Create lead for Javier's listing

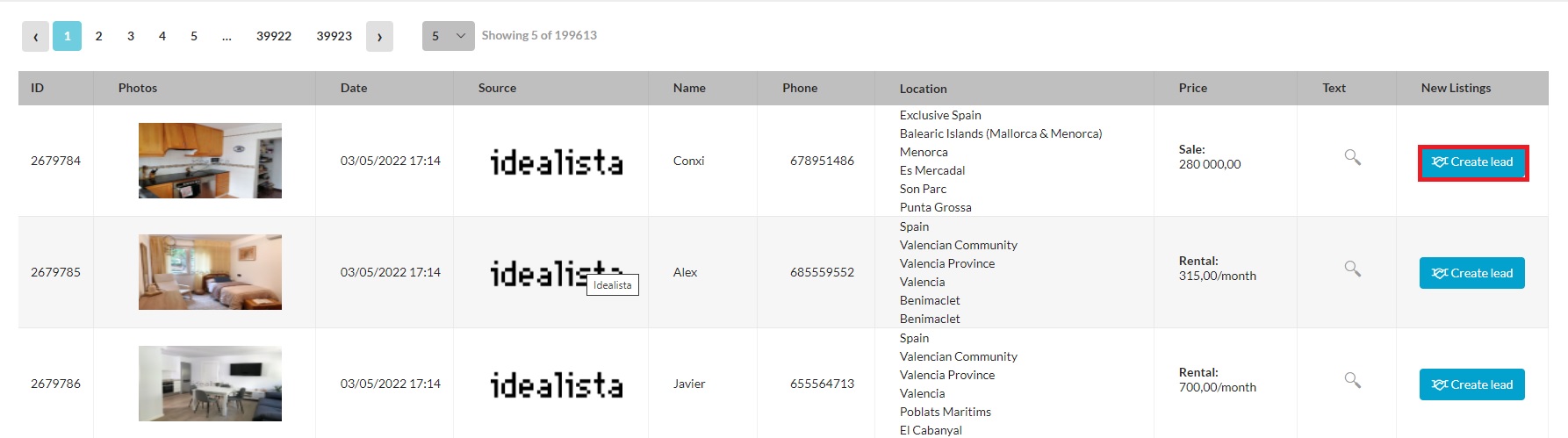pyautogui.click(x=1471, y=384)
